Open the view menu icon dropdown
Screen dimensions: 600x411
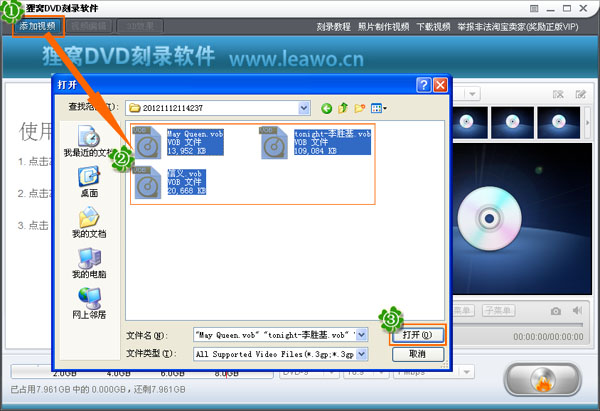click(378, 109)
